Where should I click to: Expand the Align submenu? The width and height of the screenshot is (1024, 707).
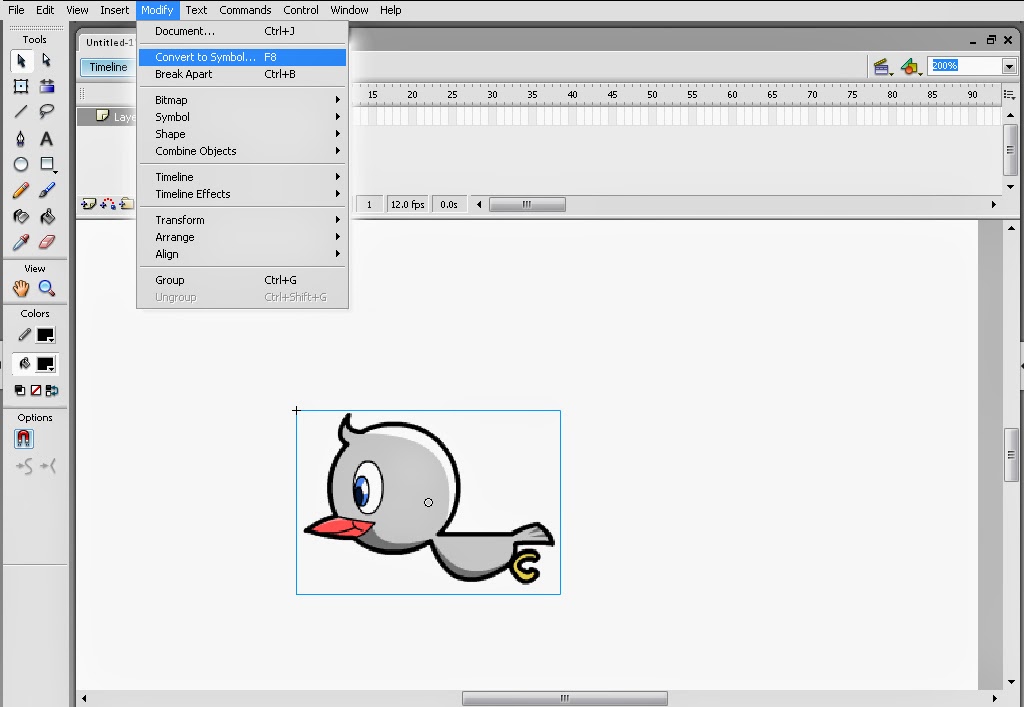tap(242, 254)
